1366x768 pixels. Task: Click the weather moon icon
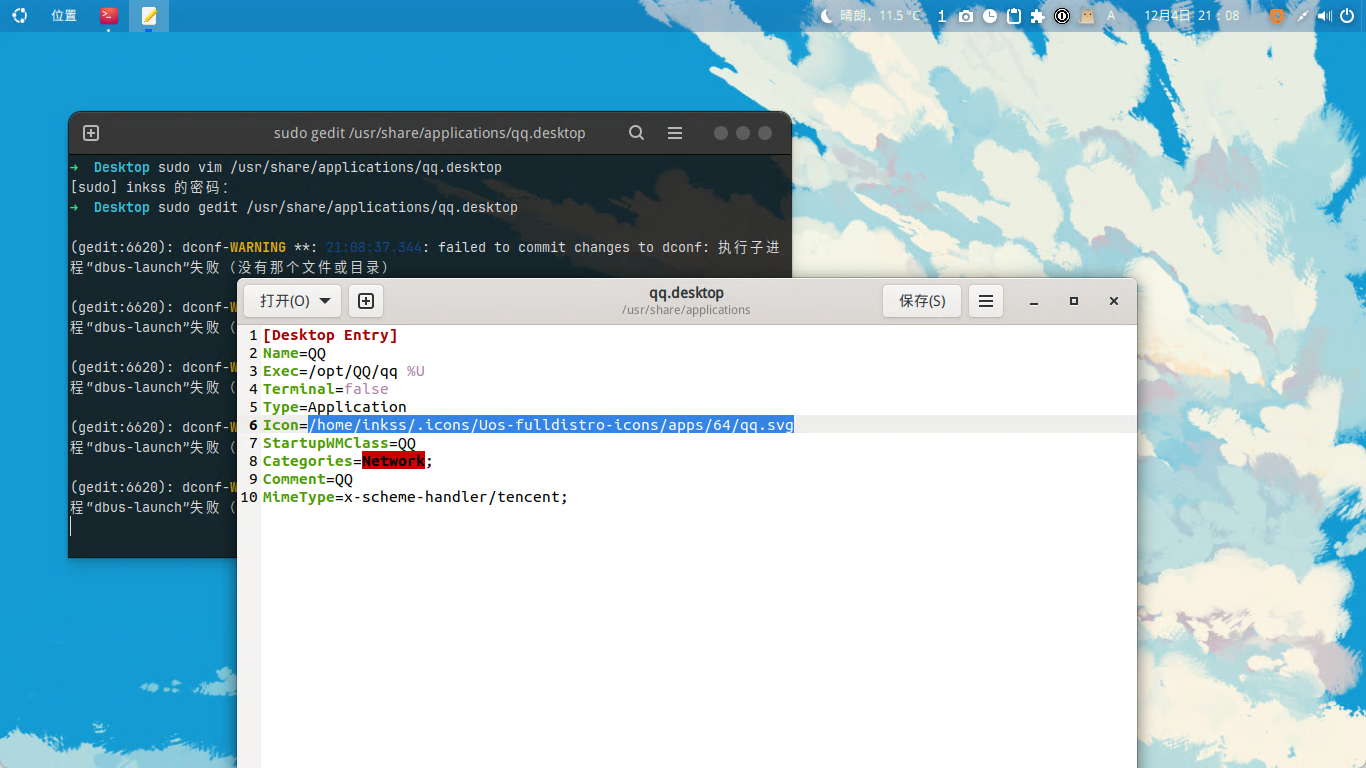tap(826, 16)
